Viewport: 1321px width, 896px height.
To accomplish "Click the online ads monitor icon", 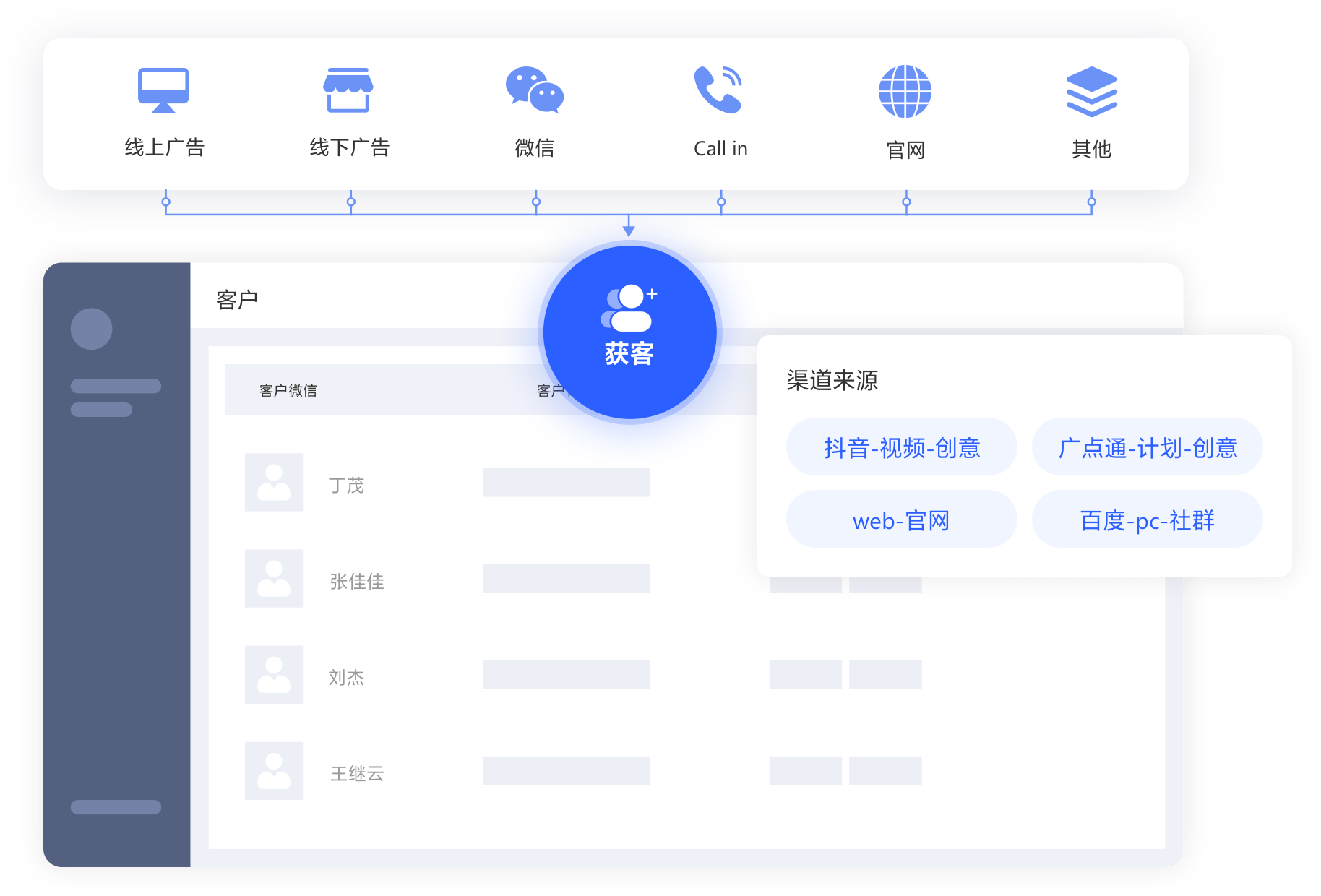I will point(164,90).
